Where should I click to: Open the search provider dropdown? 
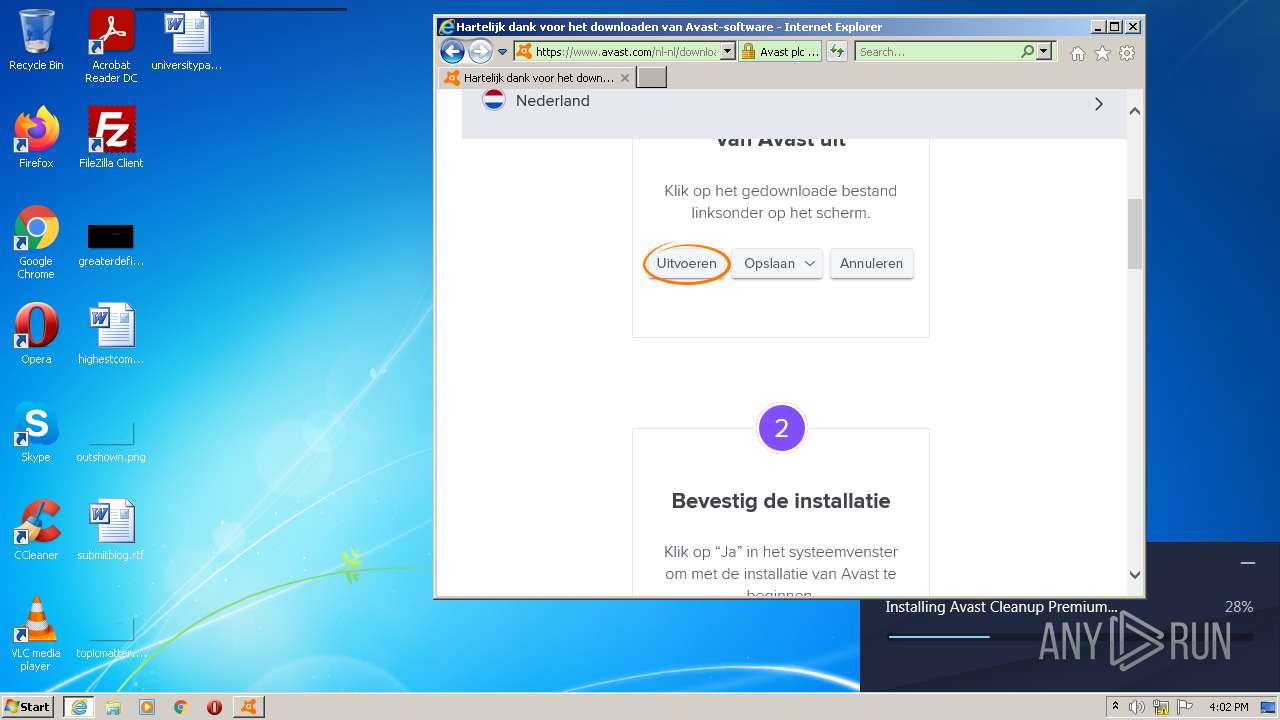click(x=1044, y=51)
